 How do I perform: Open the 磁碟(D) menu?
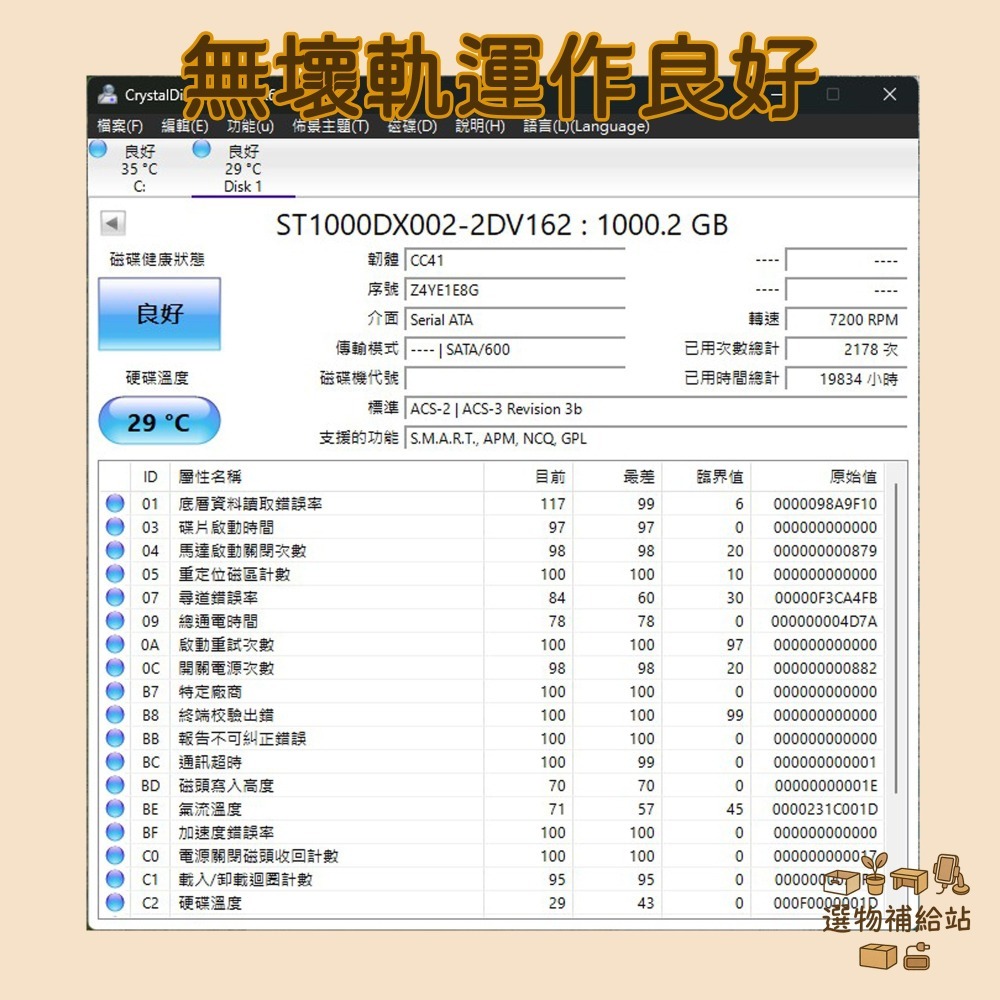(x=412, y=126)
